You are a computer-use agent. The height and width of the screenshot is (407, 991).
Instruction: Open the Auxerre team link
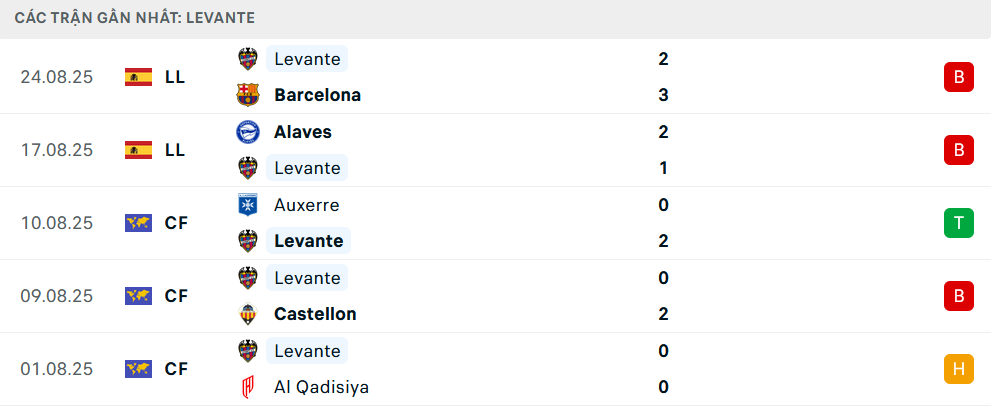306,205
